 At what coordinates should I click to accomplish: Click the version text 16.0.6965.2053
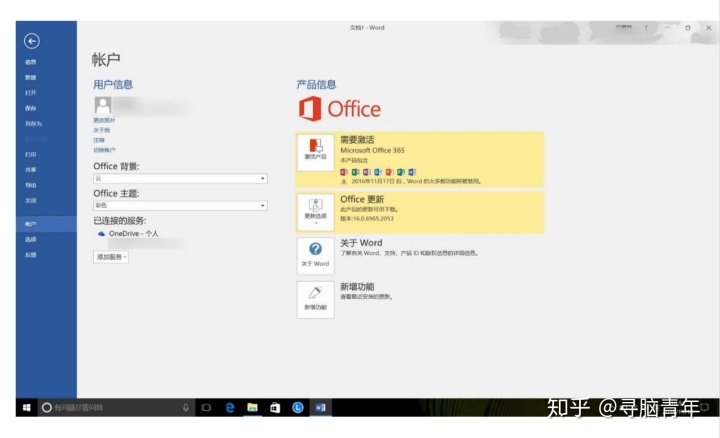[x=373, y=219]
